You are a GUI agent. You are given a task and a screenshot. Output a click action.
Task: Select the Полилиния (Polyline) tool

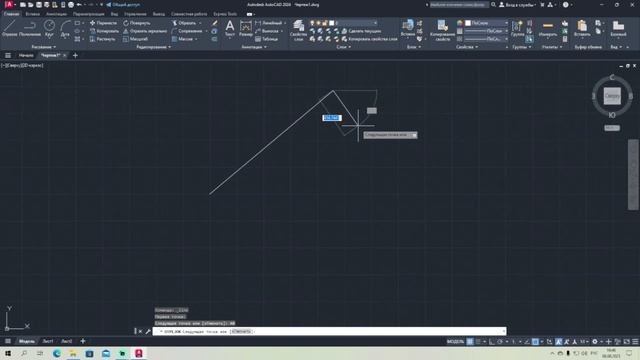[30, 29]
